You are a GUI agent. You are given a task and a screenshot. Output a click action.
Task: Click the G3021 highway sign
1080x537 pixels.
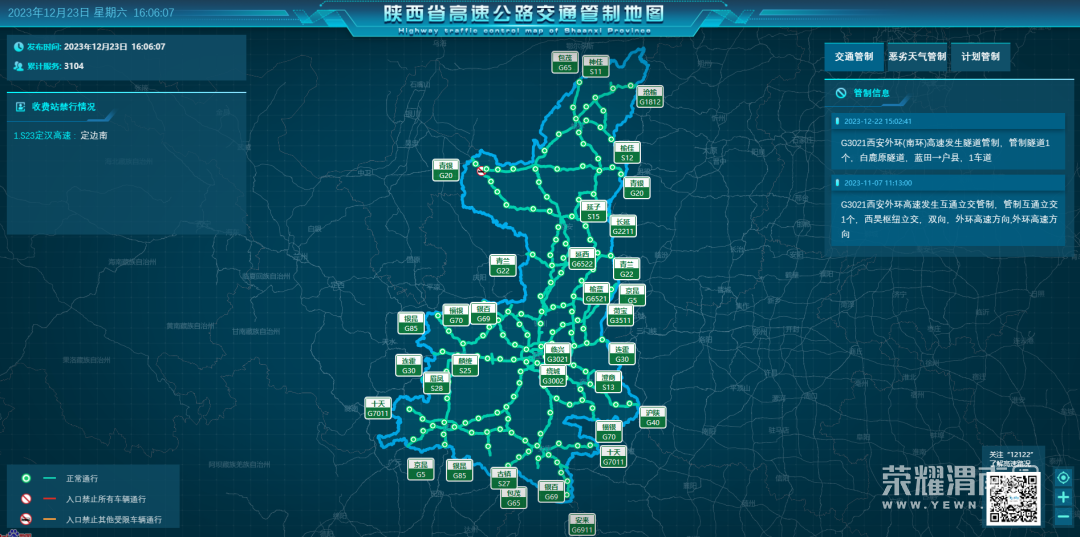[x=557, y=354]
